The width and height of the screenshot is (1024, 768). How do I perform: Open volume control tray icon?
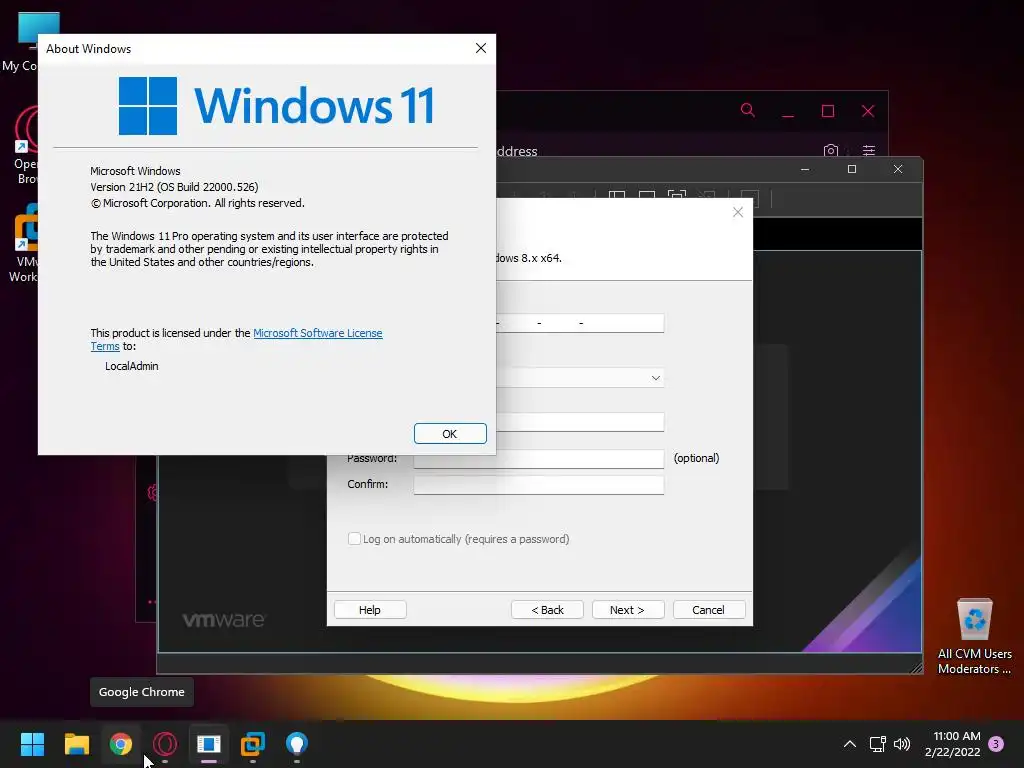pos(902,744)
